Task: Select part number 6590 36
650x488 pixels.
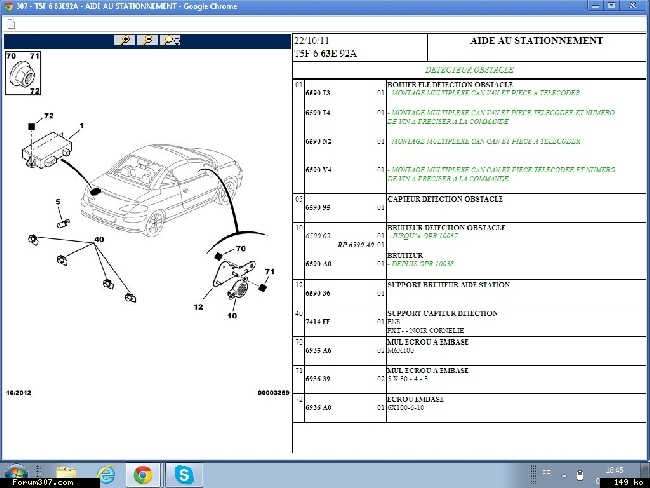Action: click(318, 294)
